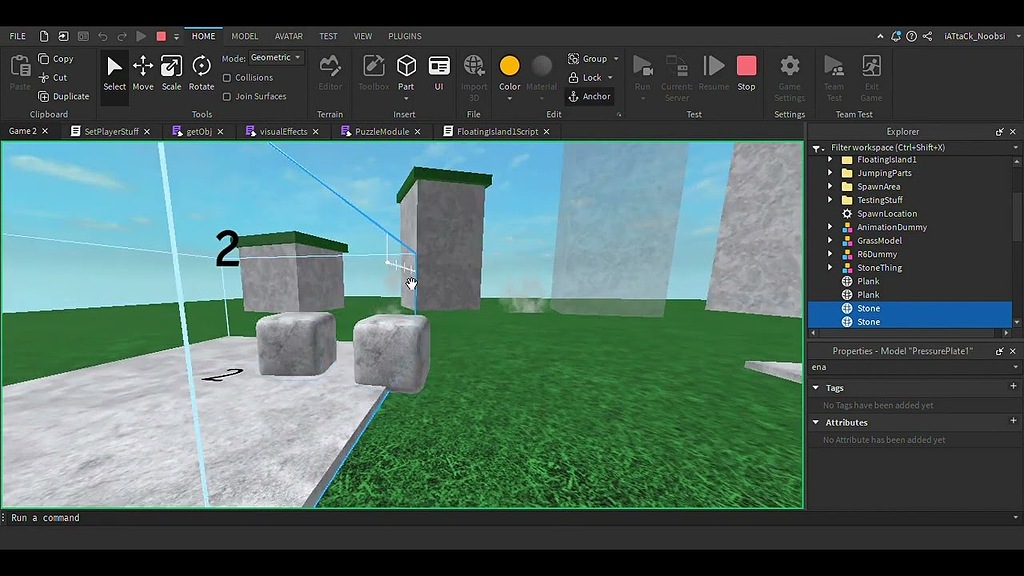The width and height of the screenshot is (1024, 576).
Task: Toggle Anchor on the selection
Action: click(590, 96)
